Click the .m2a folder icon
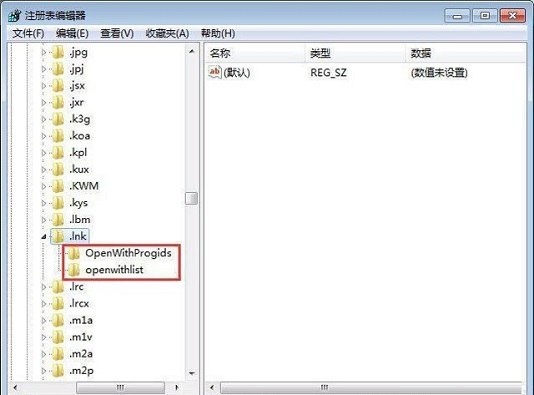This screenshot has height=395, width=534. (58, 353)
